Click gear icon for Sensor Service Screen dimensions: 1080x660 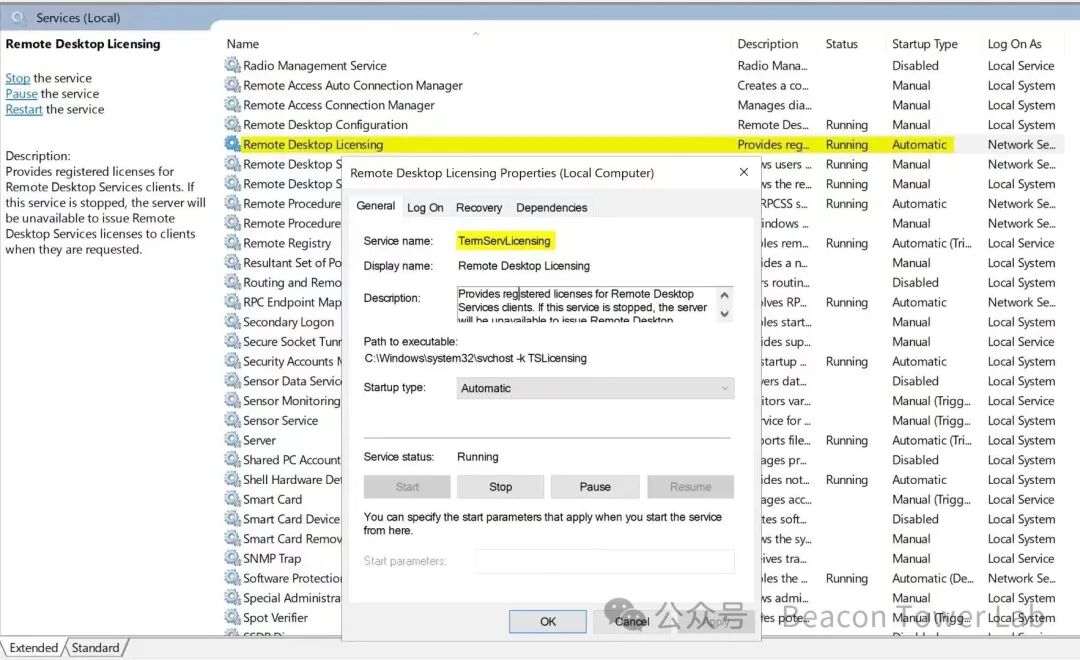[x=232, y=420]
